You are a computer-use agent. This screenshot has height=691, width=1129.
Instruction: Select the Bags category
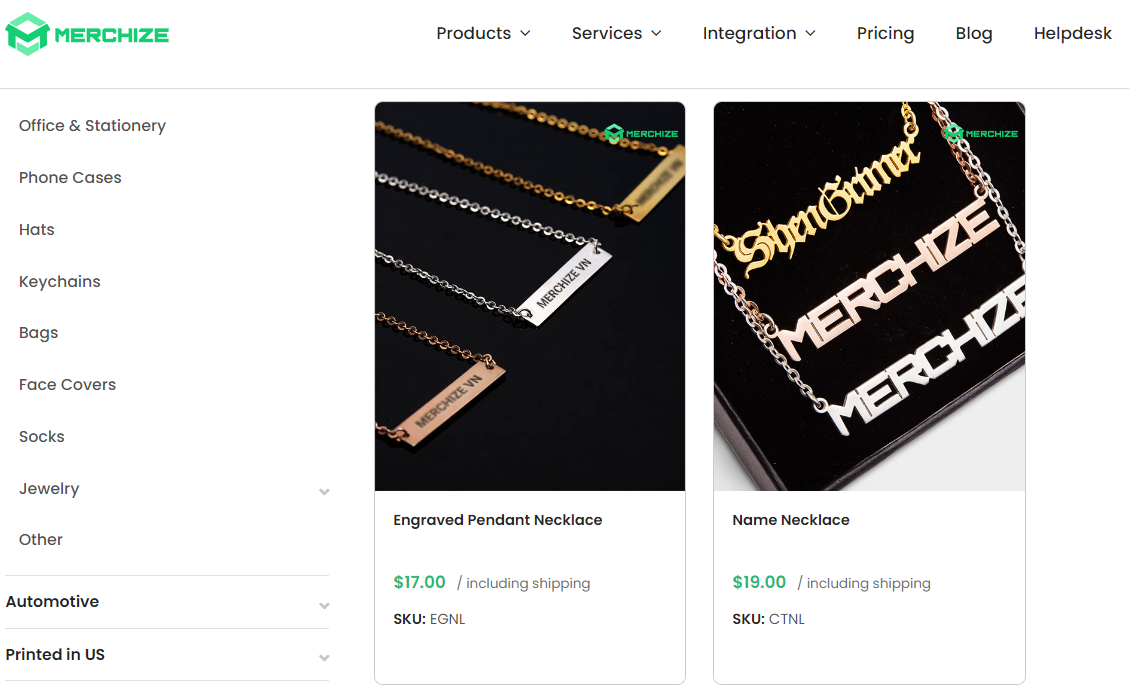(38, 332)
